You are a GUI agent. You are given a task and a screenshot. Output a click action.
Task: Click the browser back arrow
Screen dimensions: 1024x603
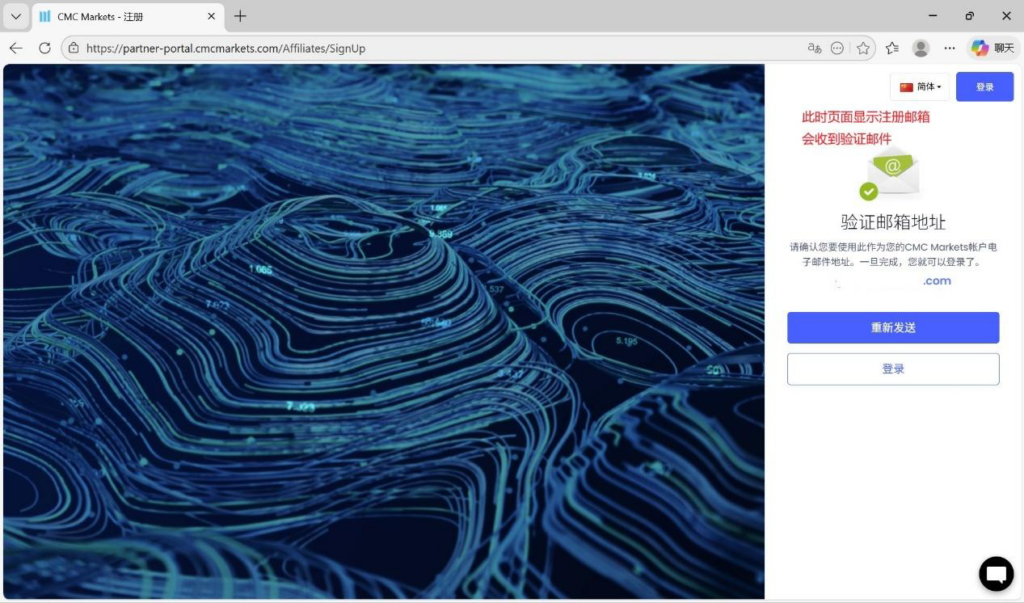16,48
